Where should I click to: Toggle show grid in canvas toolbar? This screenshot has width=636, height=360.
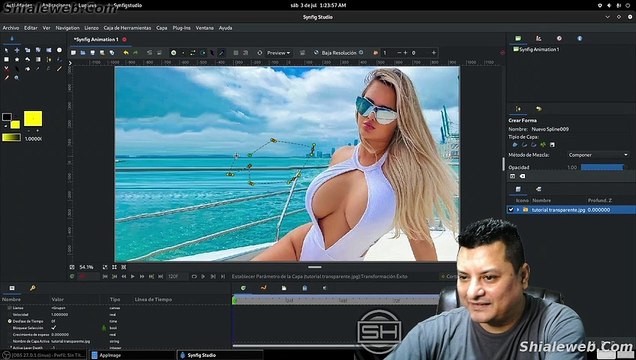pos(236,53)
